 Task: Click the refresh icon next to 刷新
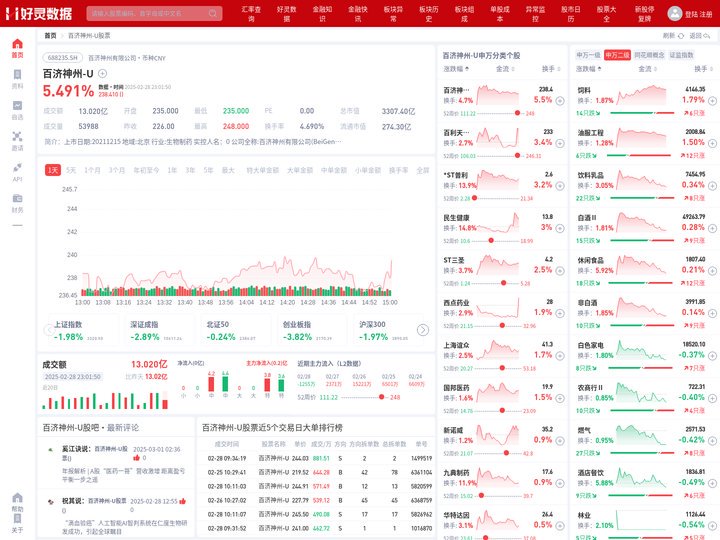click(x=681, y=36)
